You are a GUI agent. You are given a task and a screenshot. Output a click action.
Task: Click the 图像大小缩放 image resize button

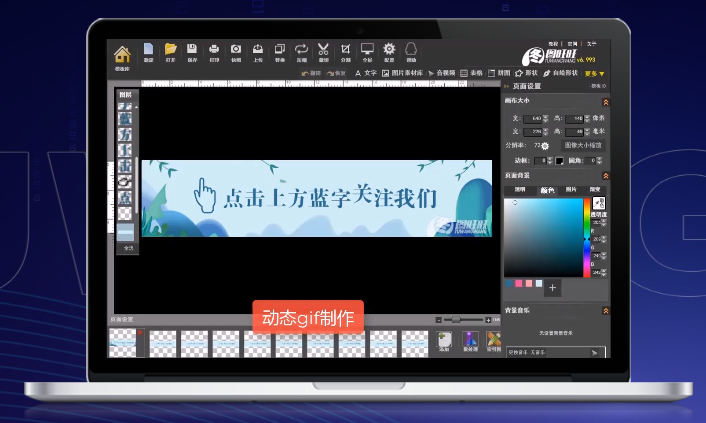tap(583, 146)
